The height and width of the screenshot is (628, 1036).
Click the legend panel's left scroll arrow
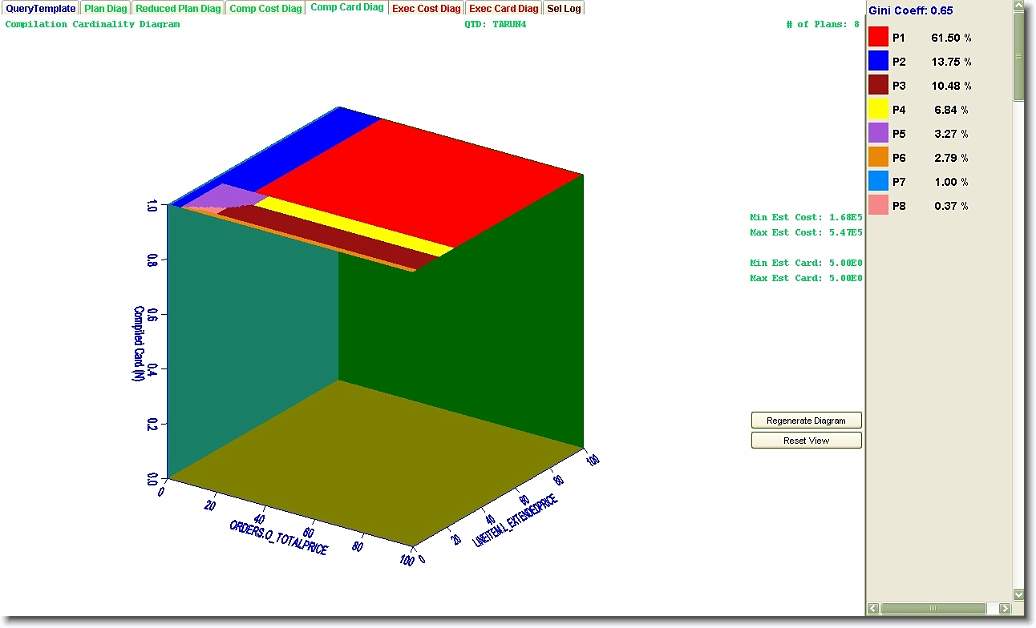pos(873,608)
